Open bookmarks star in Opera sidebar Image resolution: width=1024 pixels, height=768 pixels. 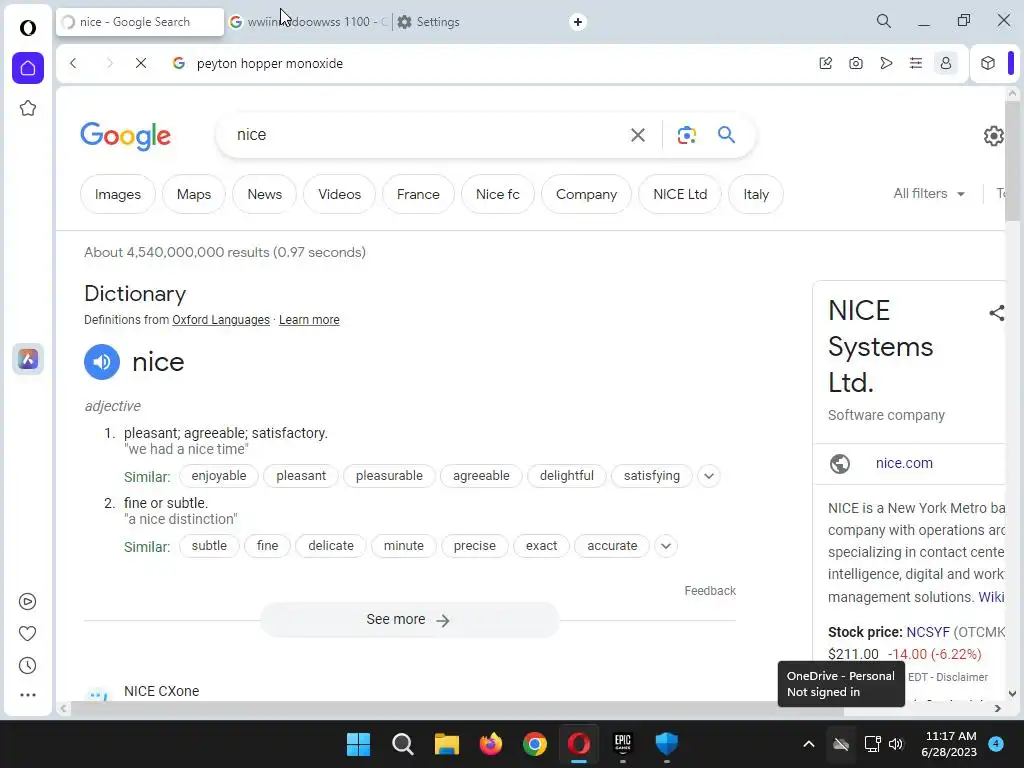pyautogui.click(x=27, y=108)
